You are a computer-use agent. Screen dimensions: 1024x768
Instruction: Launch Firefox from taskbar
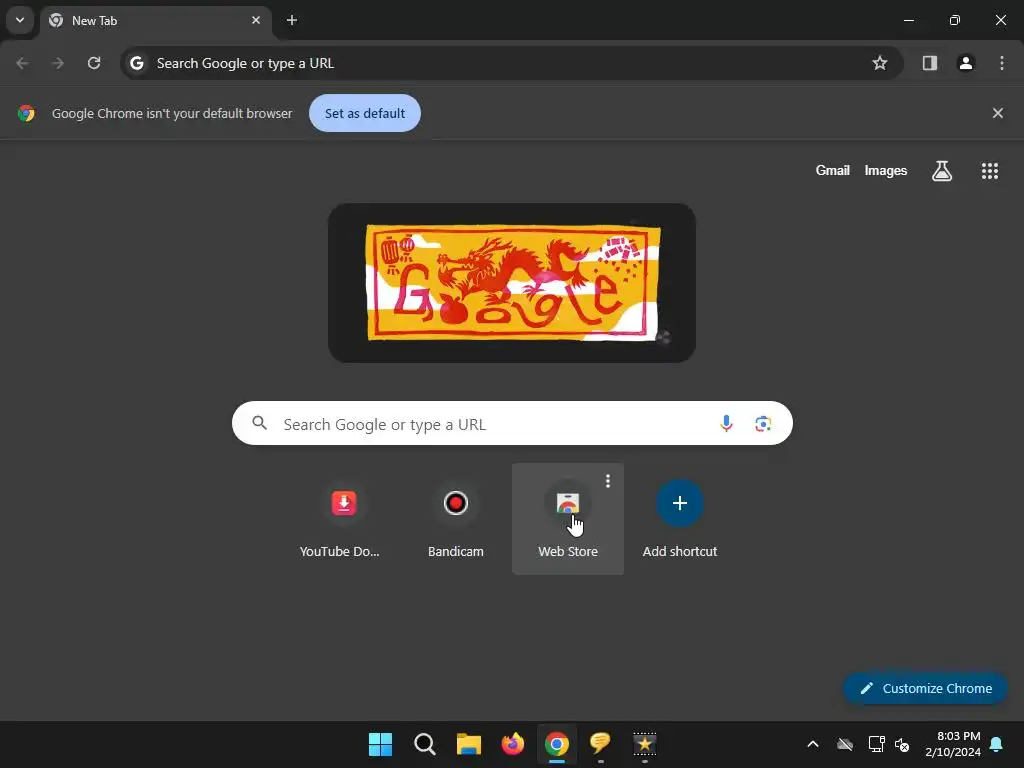click(513, 744)
